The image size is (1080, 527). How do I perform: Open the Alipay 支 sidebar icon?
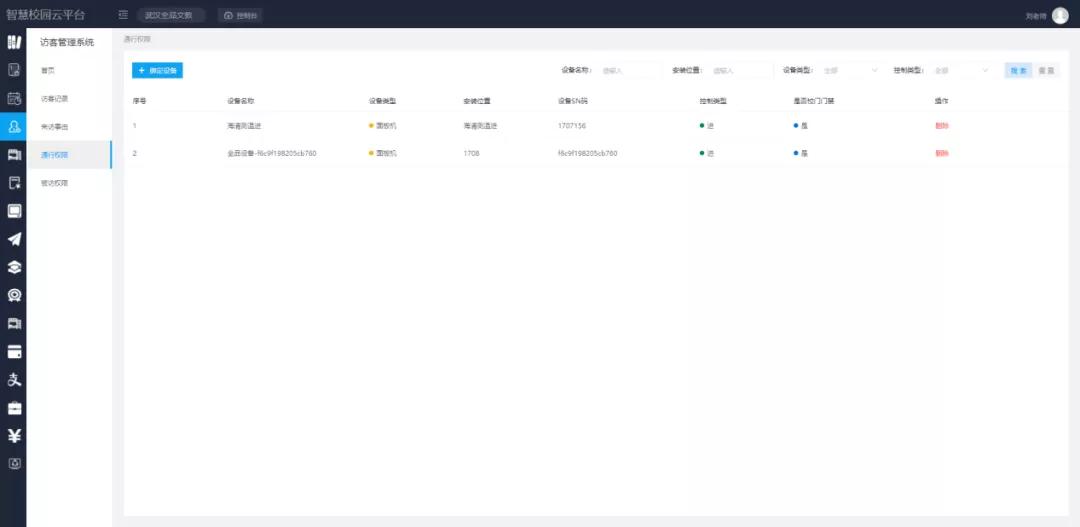pos(14,380)
